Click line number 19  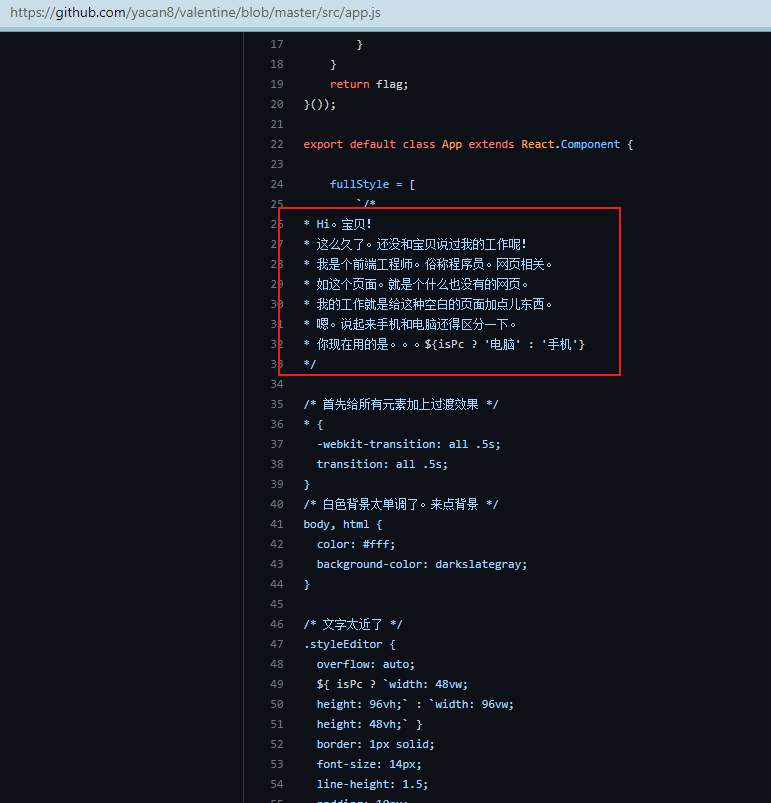276,84
